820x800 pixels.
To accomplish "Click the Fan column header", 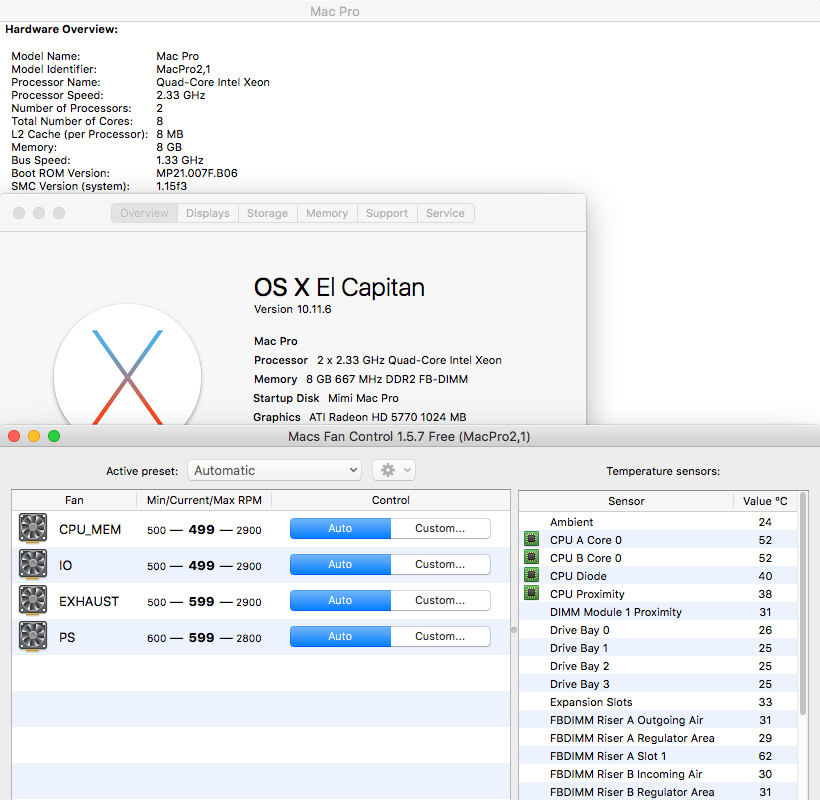I will [74, 500].
